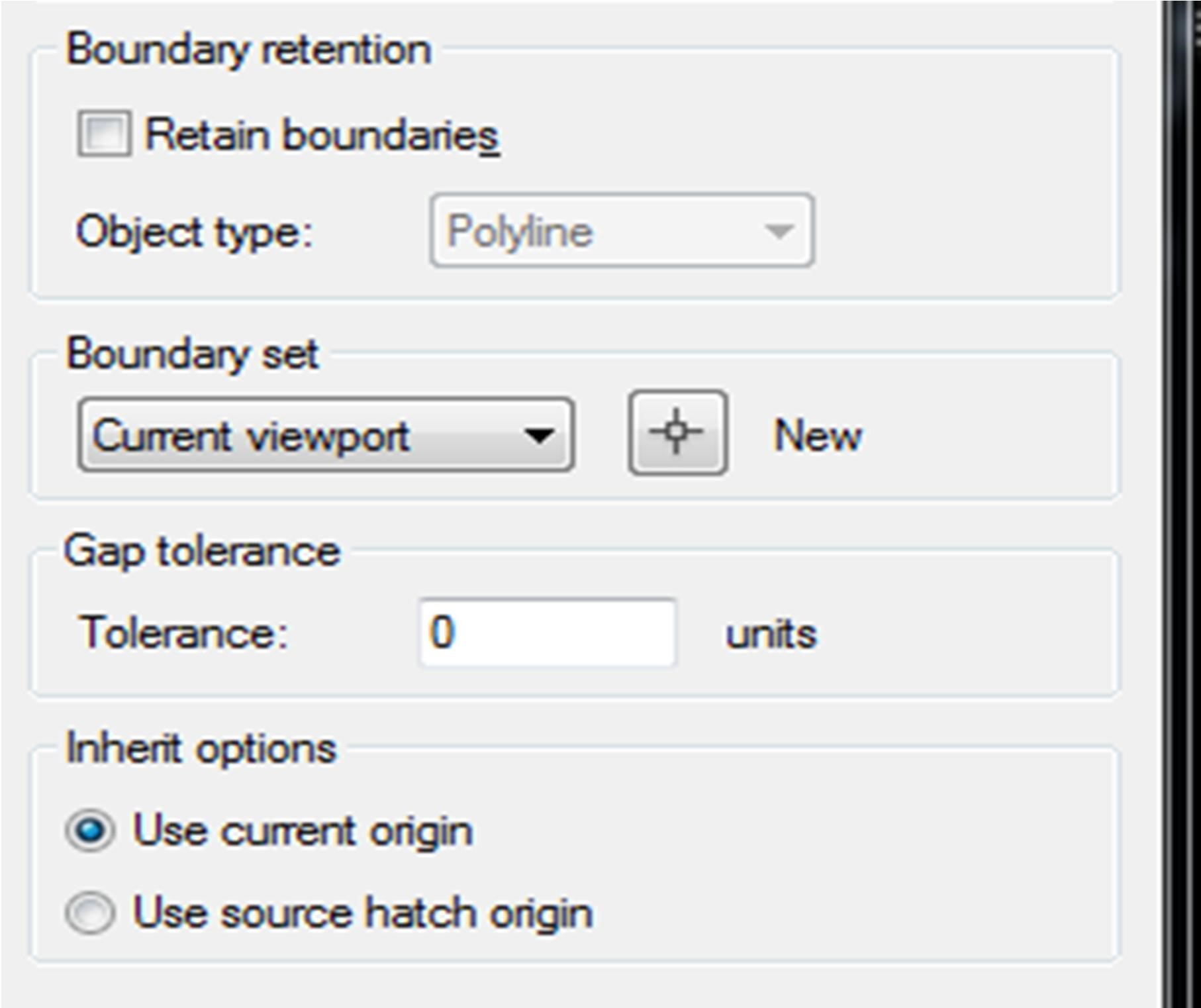This screenshot has width=1201, height=1008.
Task: Click the Gap tolerance group title
Action: (x=202, y=551)
